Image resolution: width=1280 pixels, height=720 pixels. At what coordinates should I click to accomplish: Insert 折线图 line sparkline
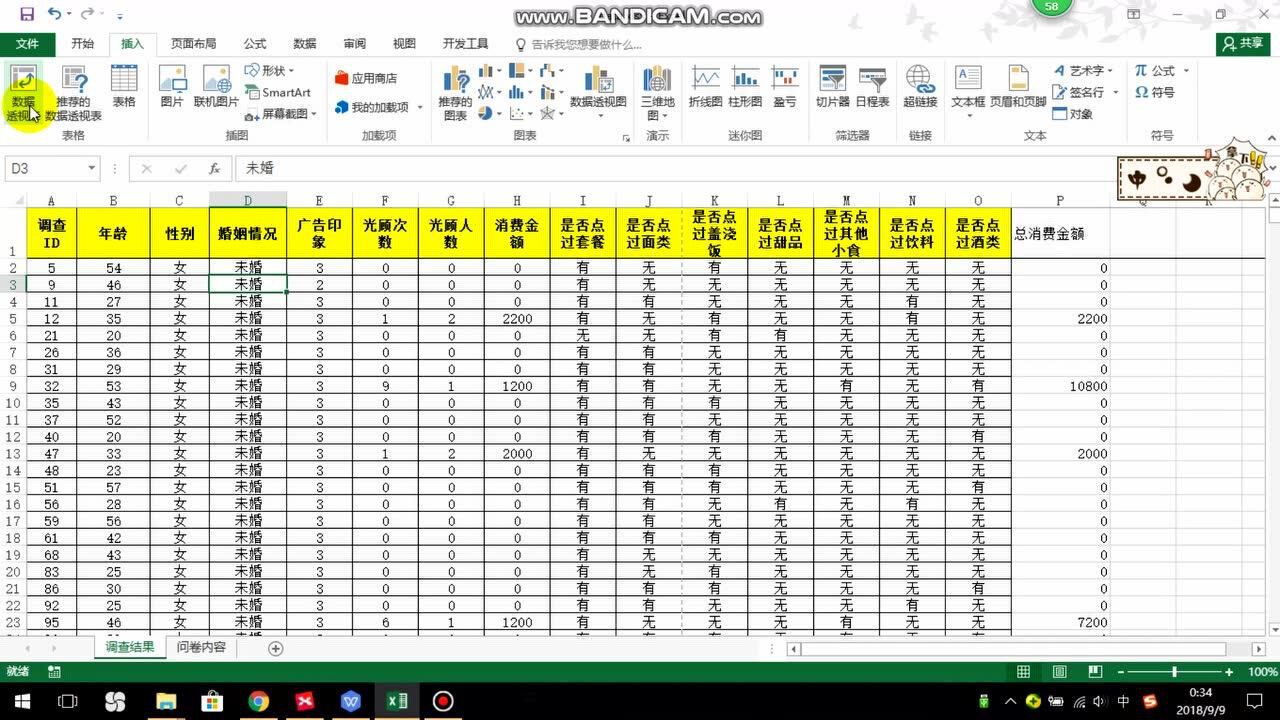(706, 87)
